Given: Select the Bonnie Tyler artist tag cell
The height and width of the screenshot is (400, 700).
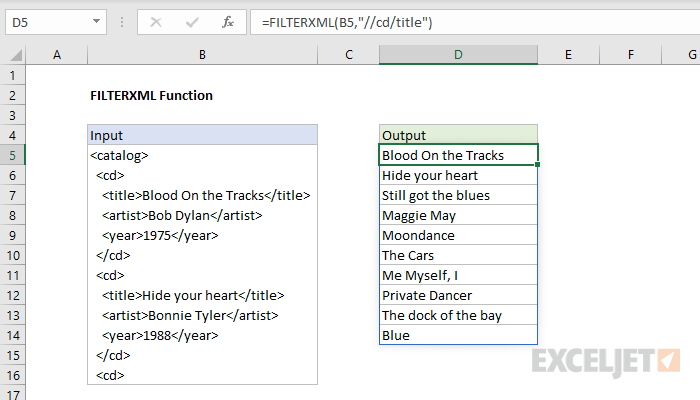Looking at the screenshot, I should coord(202,316).
